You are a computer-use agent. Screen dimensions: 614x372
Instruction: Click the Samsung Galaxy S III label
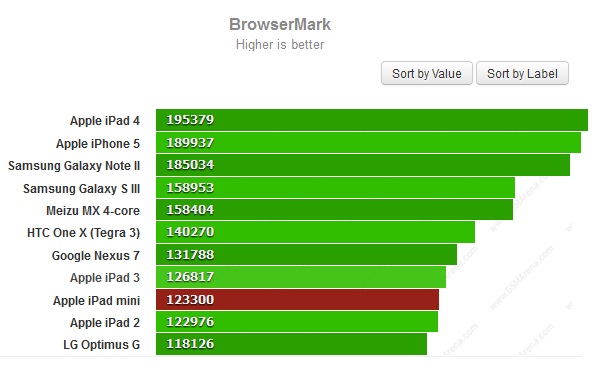coord(81,189)
